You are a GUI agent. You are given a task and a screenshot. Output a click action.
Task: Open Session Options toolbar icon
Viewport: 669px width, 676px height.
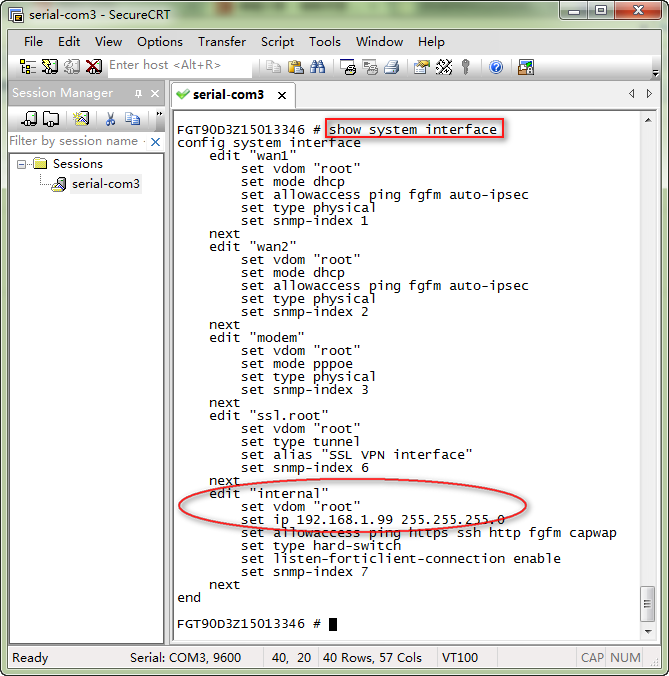click(422, 67)
